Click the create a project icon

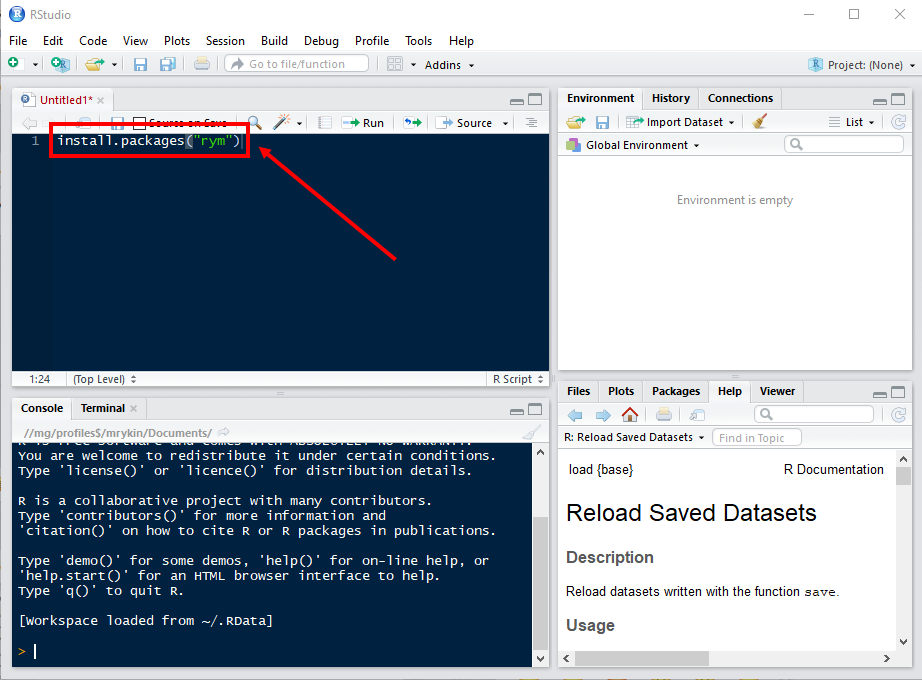point(60,64)
